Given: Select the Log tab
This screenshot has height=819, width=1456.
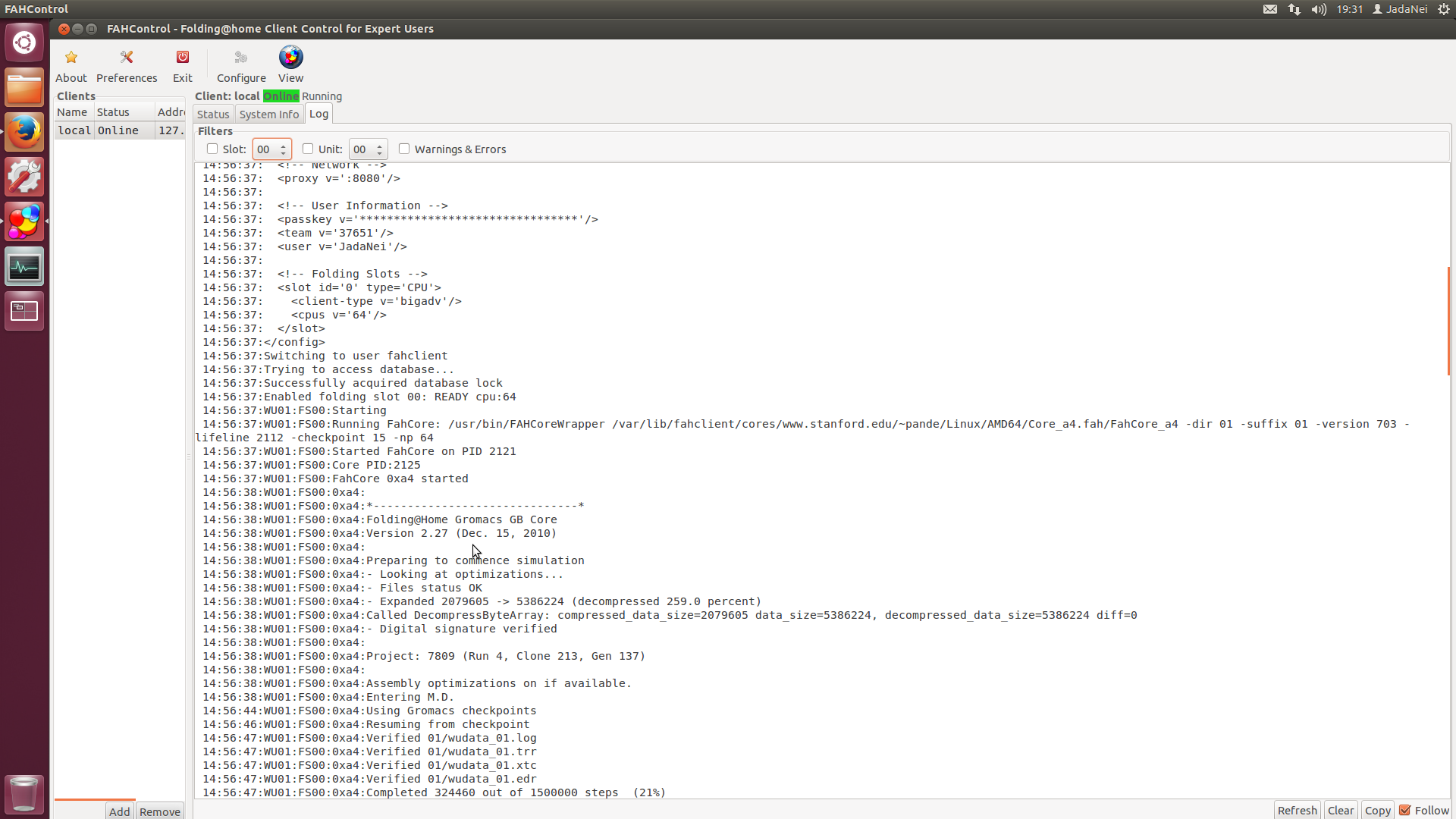Looking at the screenshot, I should [318, 114].
